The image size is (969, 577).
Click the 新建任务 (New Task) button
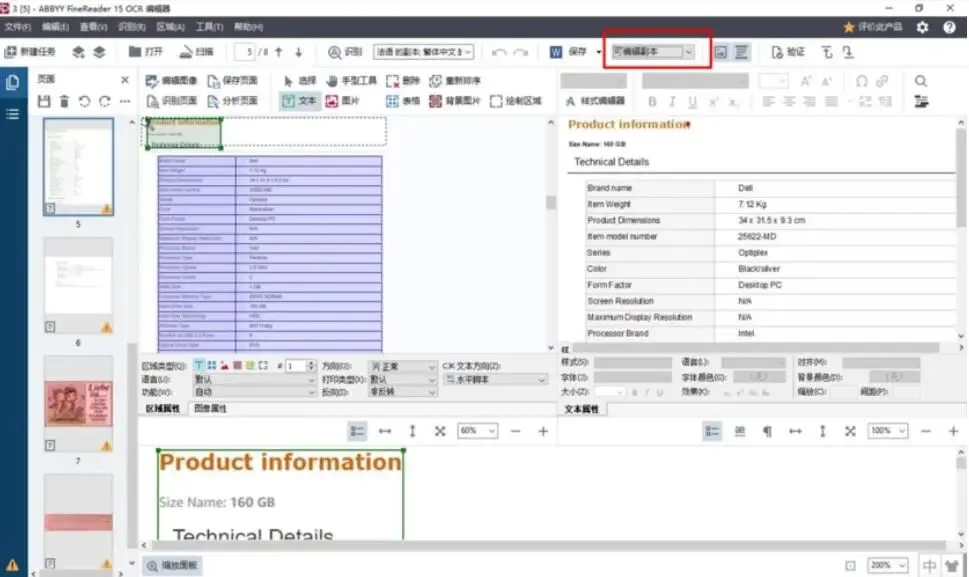30,52
